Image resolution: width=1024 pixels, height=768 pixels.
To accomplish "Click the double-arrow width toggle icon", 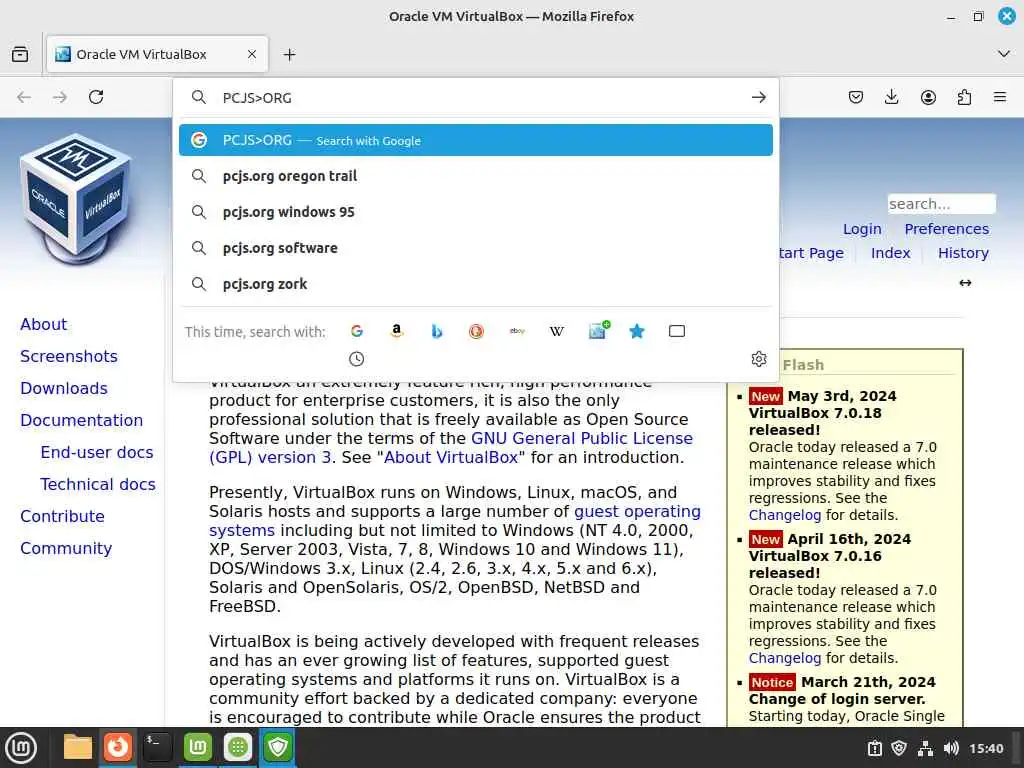I will (965, 283).
